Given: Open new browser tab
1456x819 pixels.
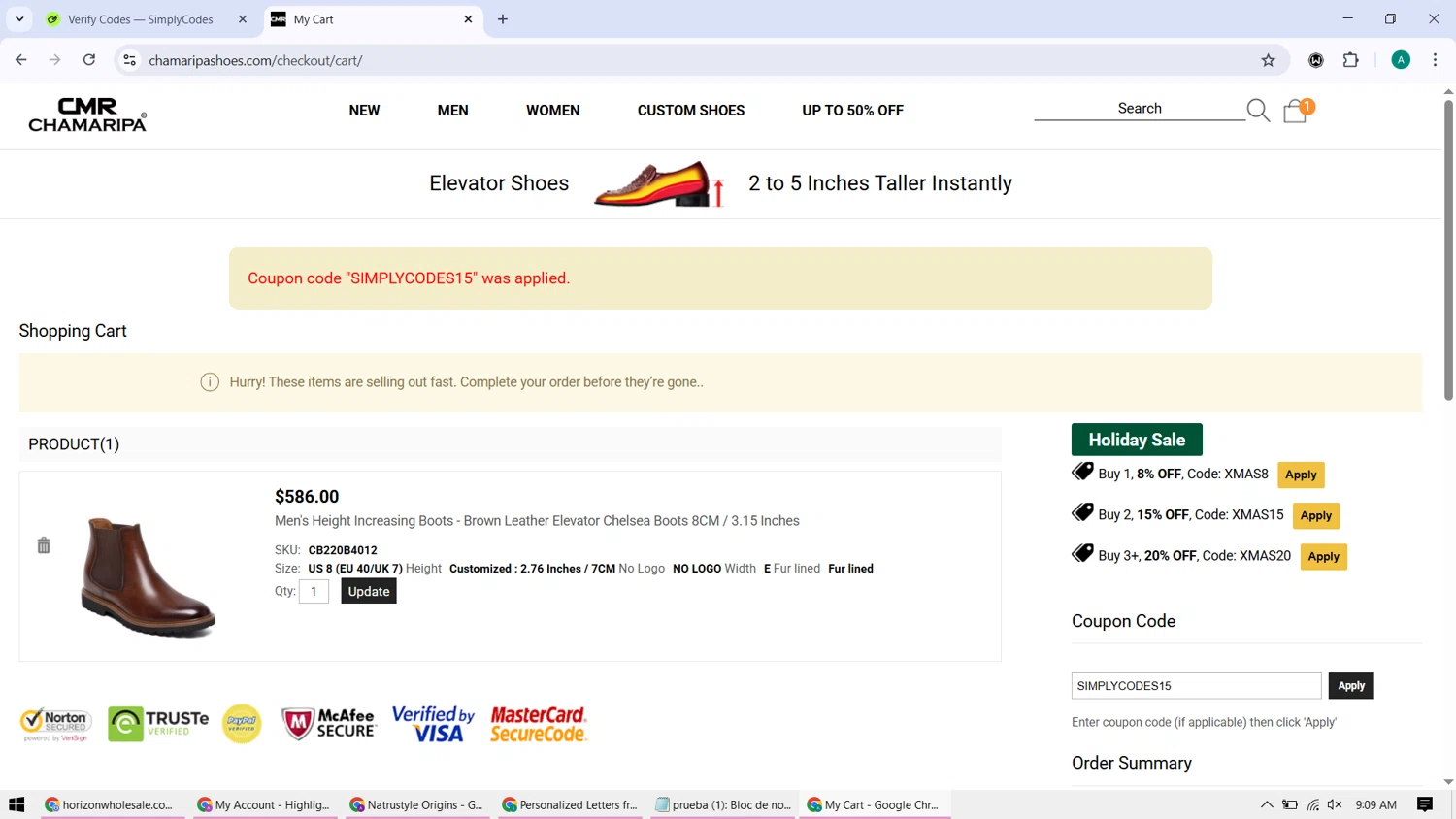Looking at the screenshot, I should coord(503,19).
